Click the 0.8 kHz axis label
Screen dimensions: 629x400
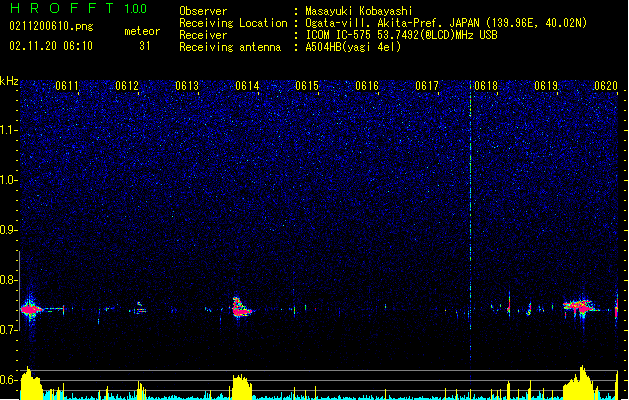tap(9, 280)
